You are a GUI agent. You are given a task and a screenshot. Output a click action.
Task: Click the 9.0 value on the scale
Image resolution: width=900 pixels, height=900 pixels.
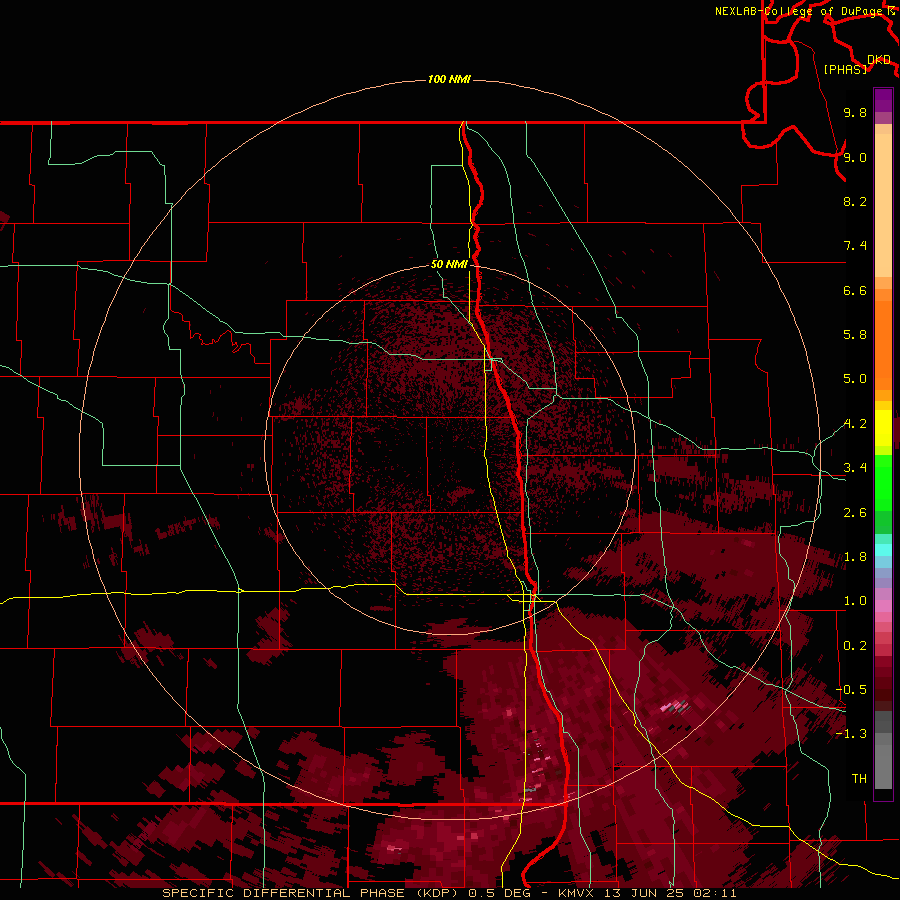pyautogui.click(x=855, y=157)
